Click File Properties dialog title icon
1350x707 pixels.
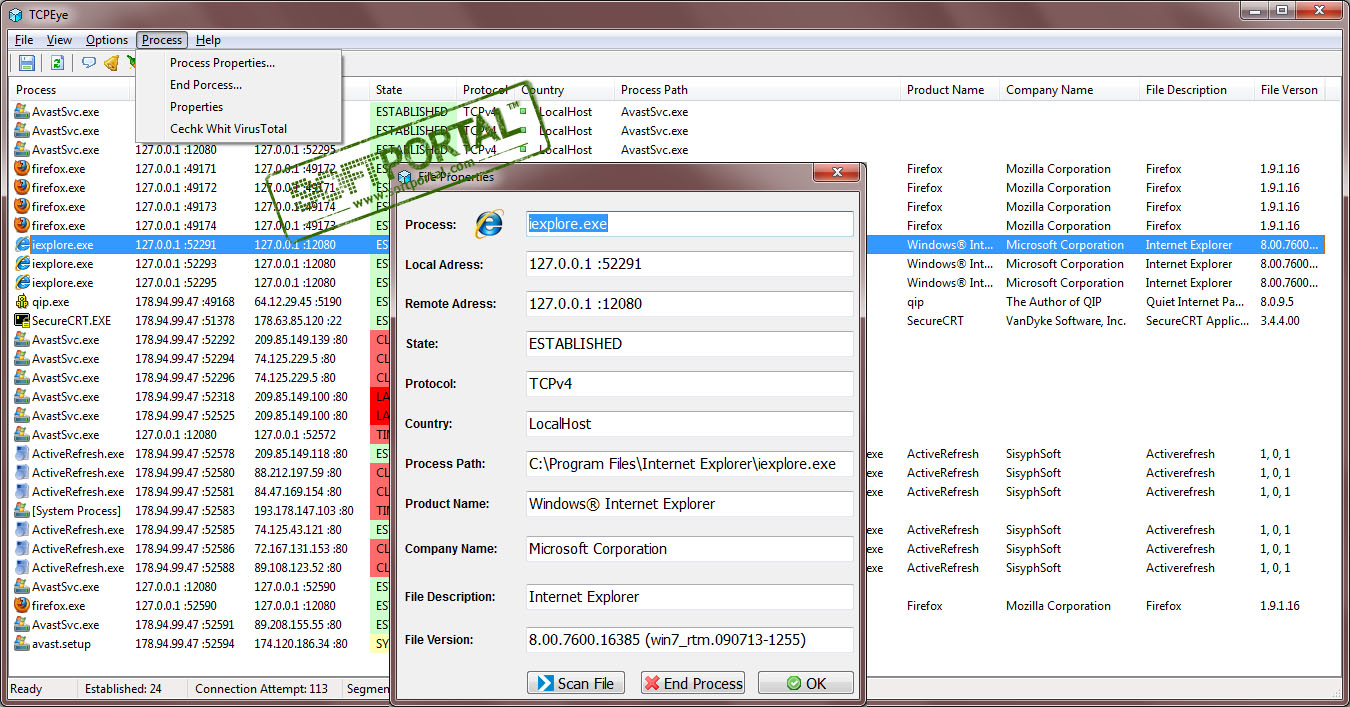coord(405,177)
